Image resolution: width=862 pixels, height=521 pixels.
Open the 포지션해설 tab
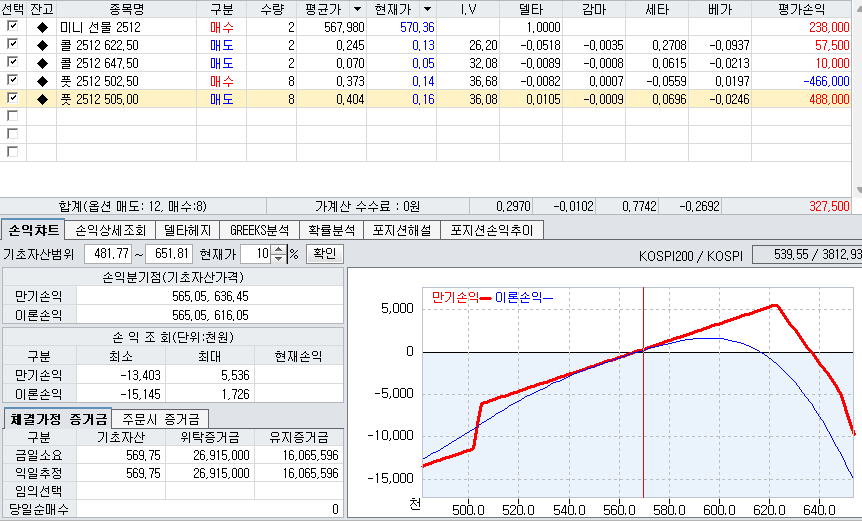click(x=402, y=230)
